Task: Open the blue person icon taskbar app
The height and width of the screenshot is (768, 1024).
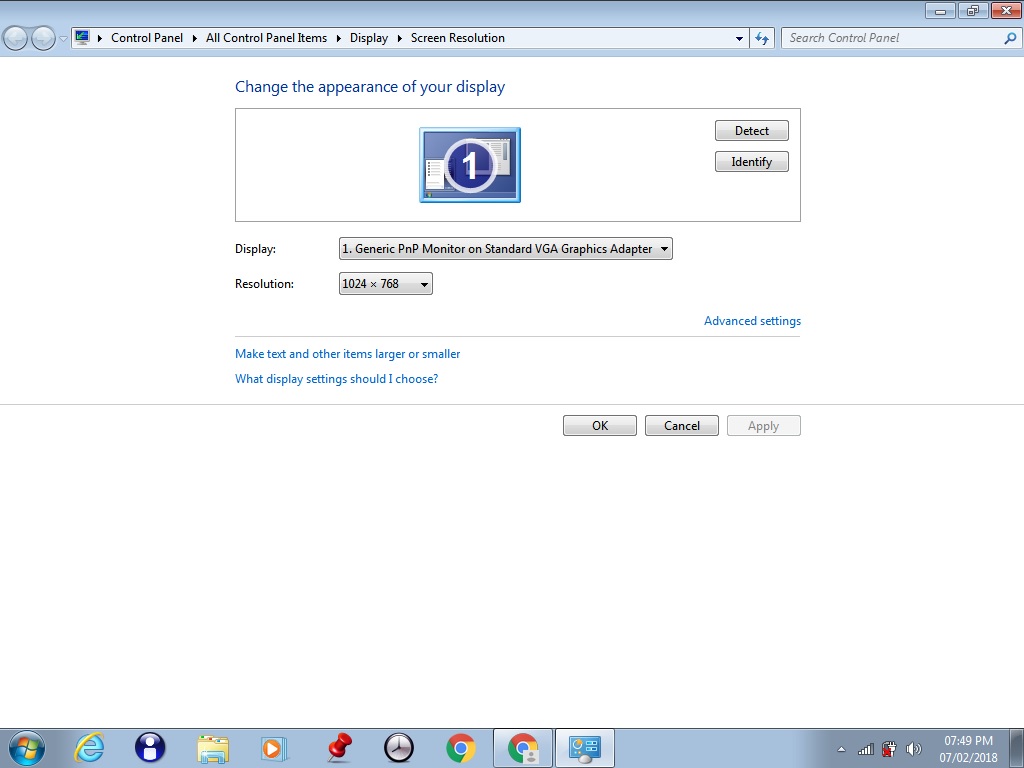Action: (x=150, y=748)
